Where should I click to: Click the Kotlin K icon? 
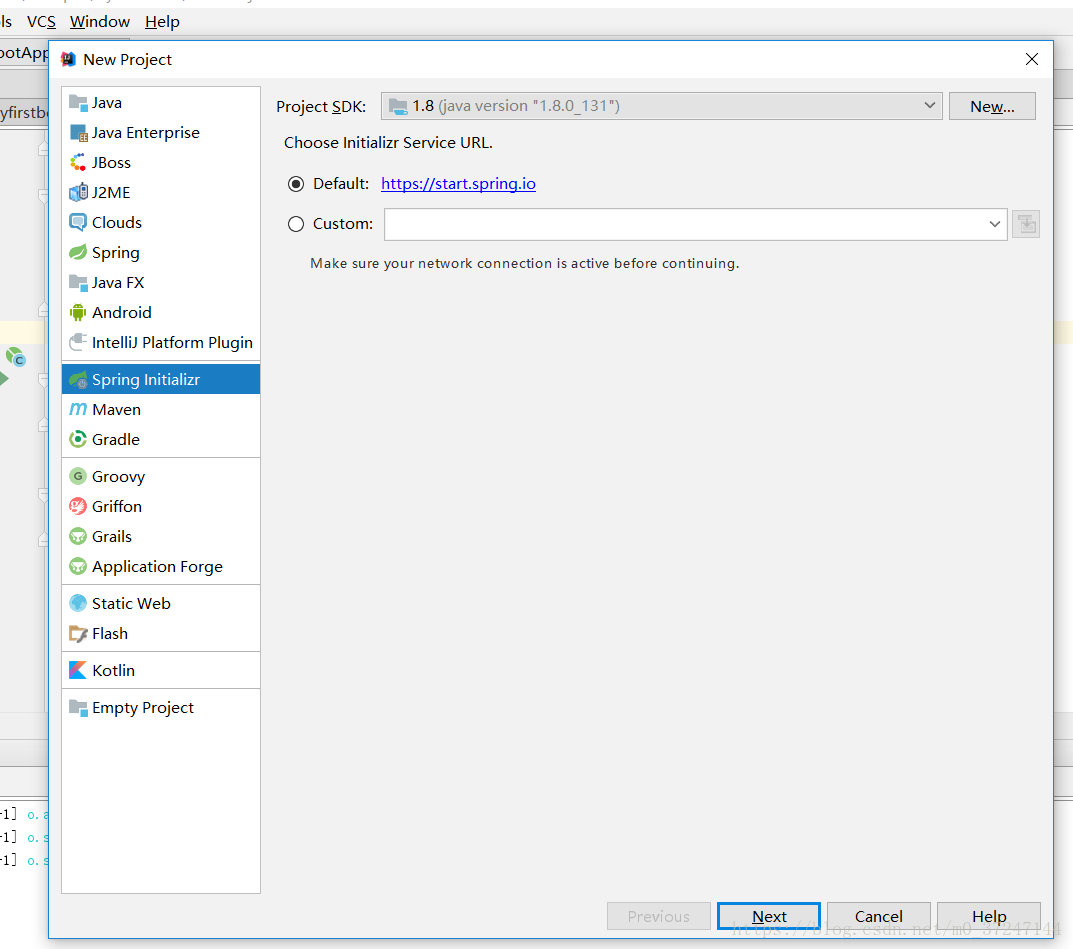pos(78,671)
